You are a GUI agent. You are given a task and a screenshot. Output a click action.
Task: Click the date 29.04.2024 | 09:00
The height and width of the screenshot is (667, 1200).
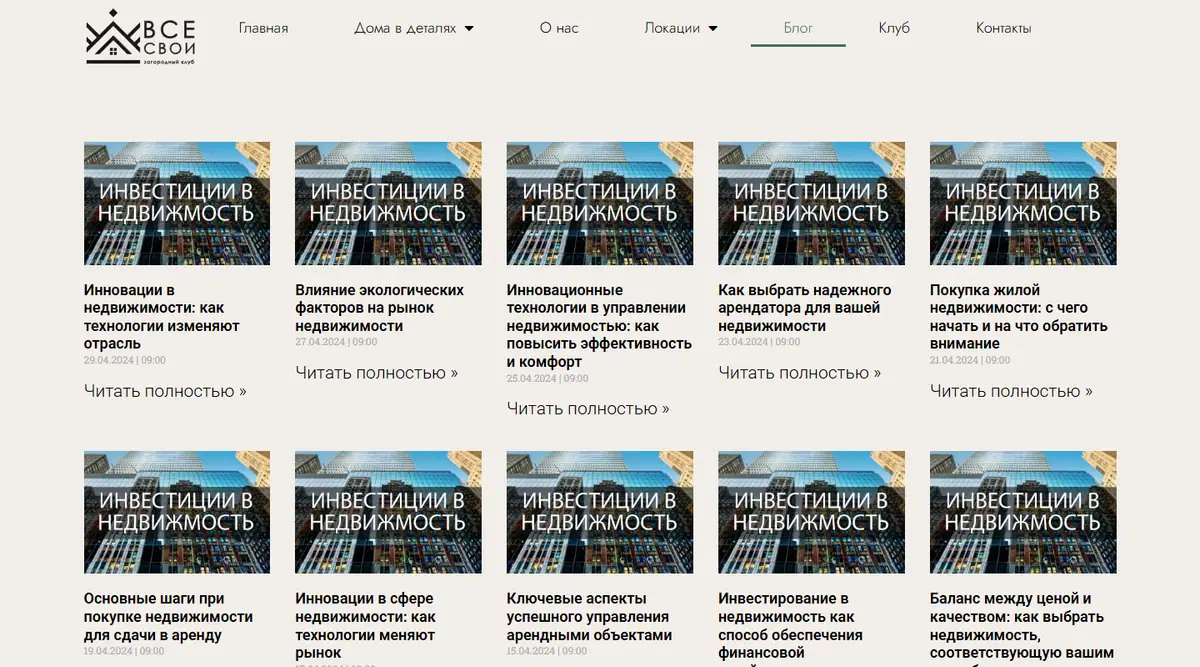coord(125,360)
